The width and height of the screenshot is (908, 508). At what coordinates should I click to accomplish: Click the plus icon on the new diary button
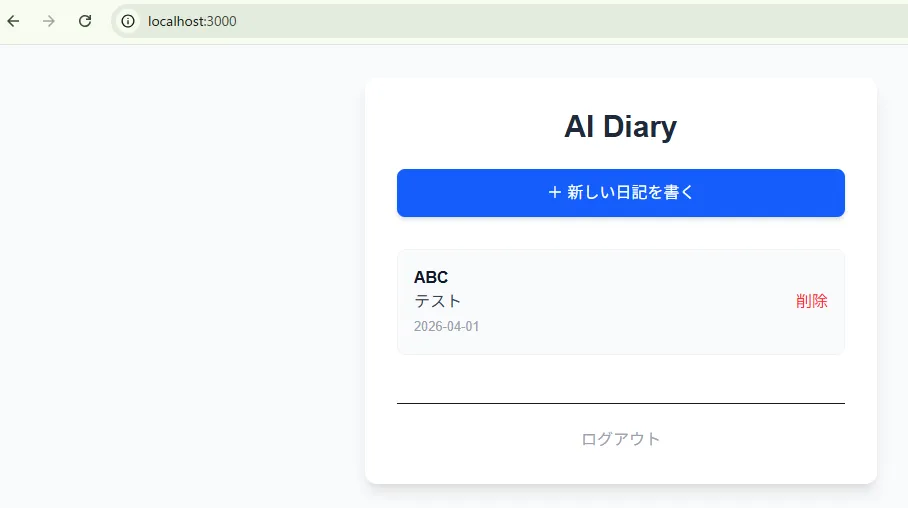pos(555,192)
